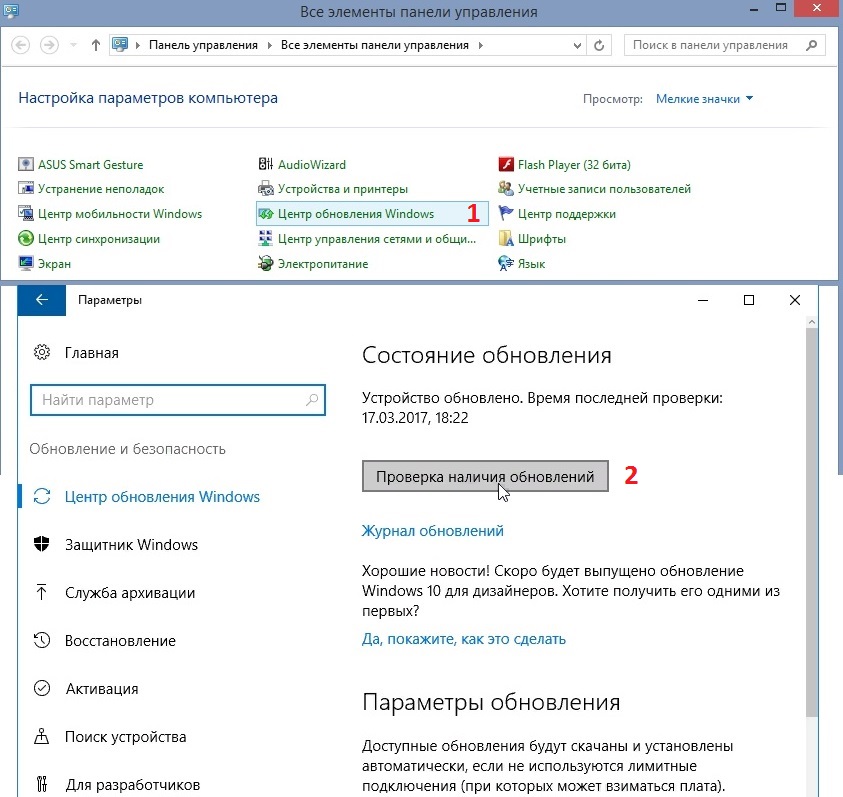Select Центр обновления Windows in Settings sidebar
This screenshot has height=797, width=843.
tap(162, 496)
